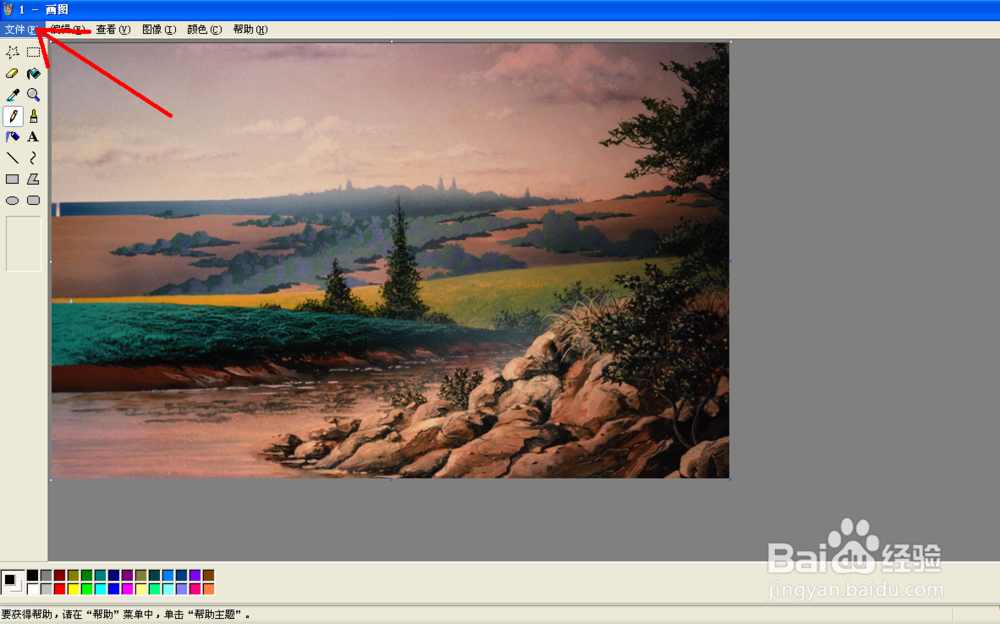Select the rectangular Select tool
Screen dimensions: 1000x624
click(33, 52)
